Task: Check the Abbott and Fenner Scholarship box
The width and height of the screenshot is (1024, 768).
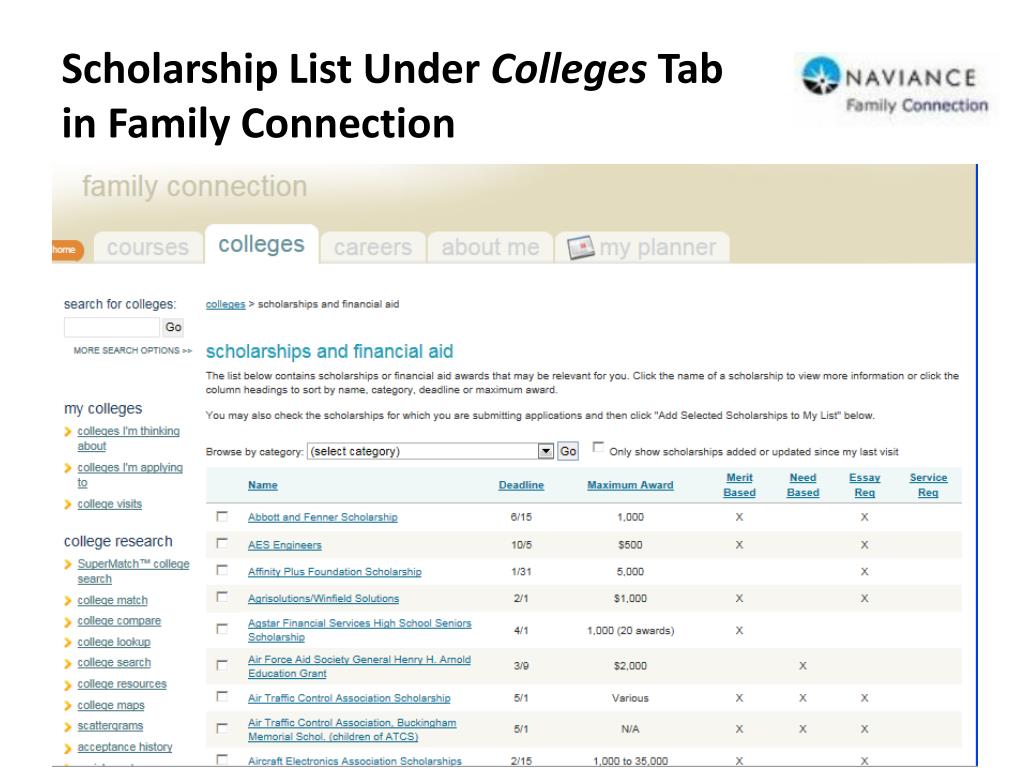Action: [222, 517]
